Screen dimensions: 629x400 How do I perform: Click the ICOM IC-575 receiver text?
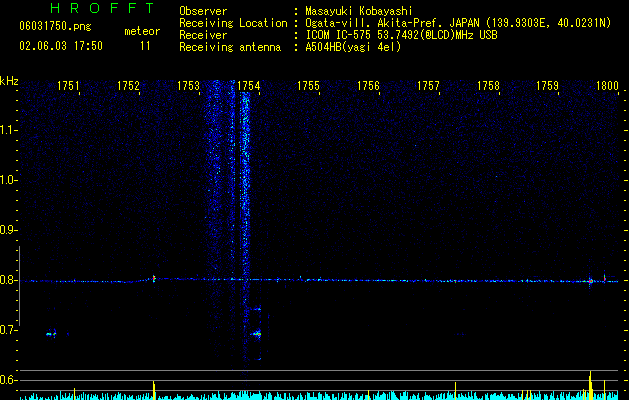(x=401, y=35)
